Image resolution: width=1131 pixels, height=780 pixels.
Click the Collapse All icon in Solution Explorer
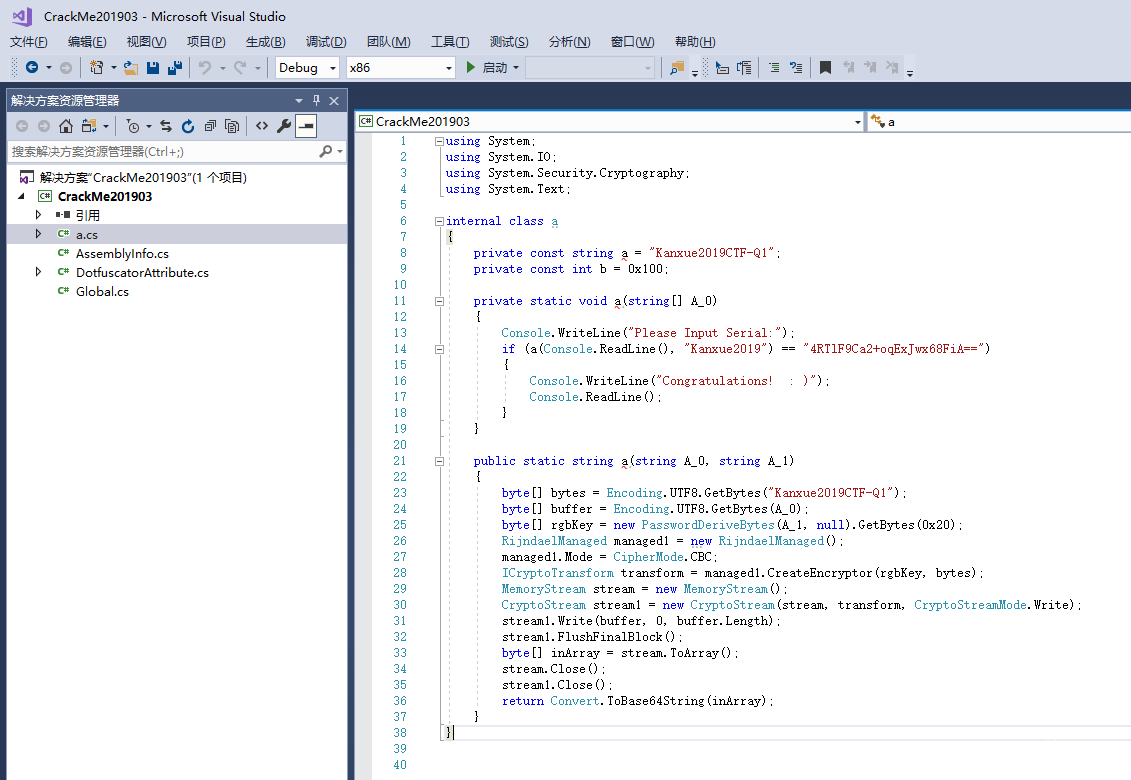[x=210, y=126]
